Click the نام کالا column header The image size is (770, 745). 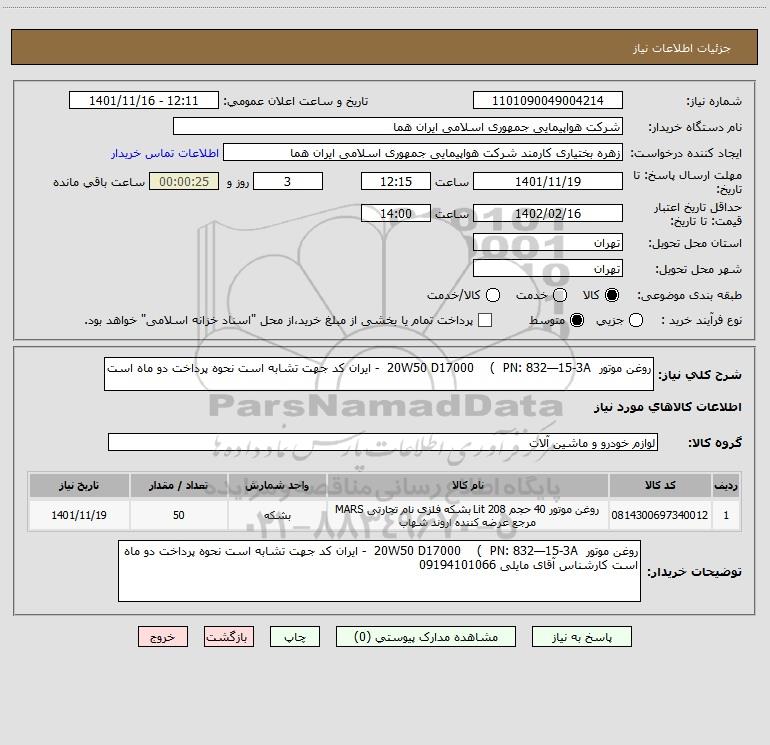468,486
